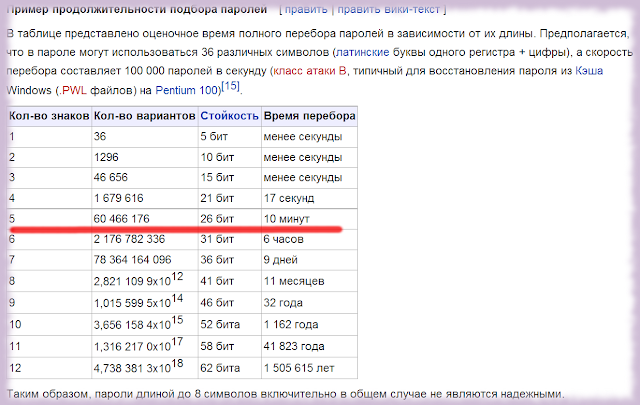
Task: Select the 'Кол-во знаков' header cell
Action: coord(49,116)
